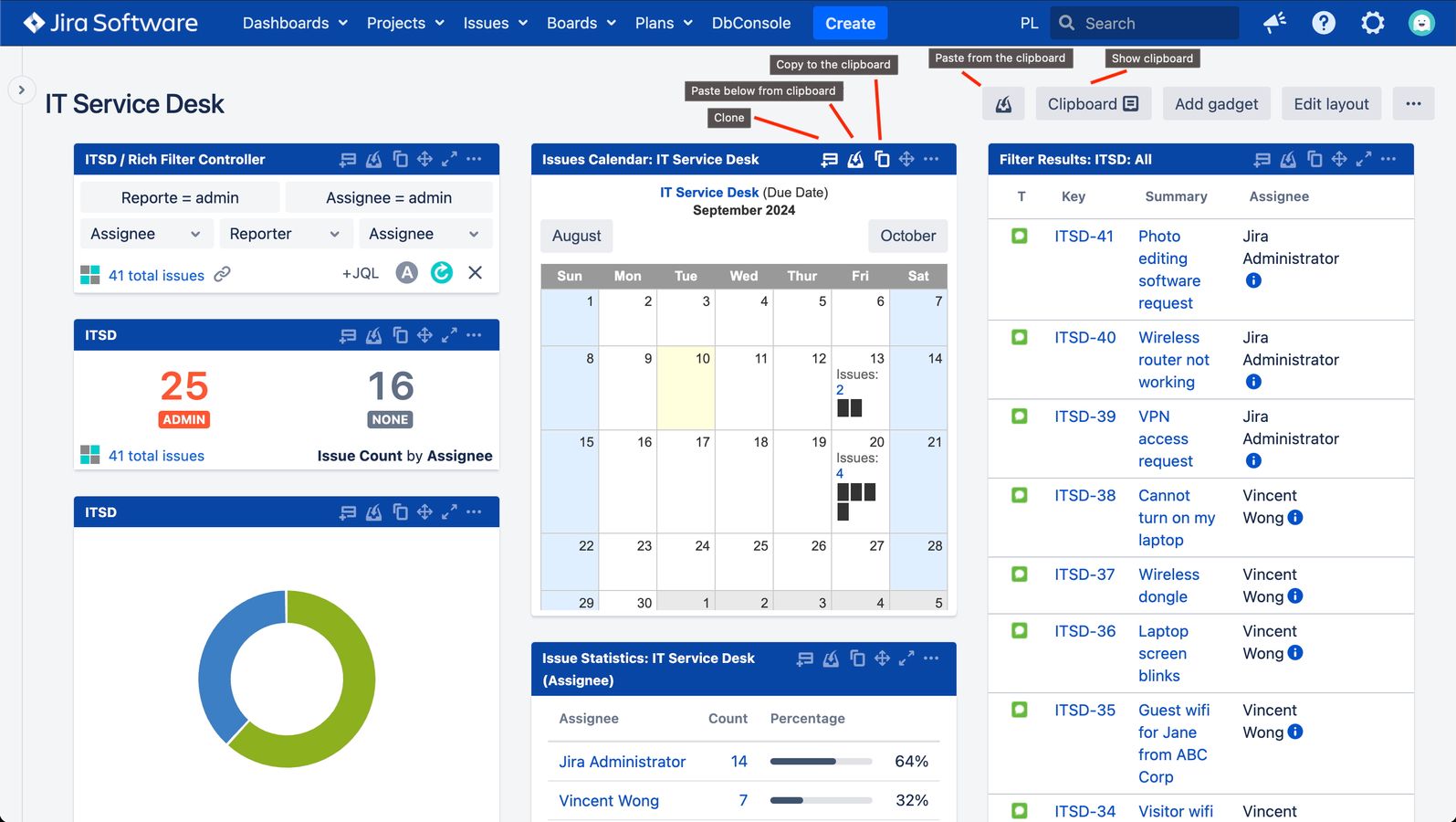Click info icon beside ITSD-38 Vincent Wong
The height and width of the screenshot is (822, 1456).
(x=1295, y=518)
